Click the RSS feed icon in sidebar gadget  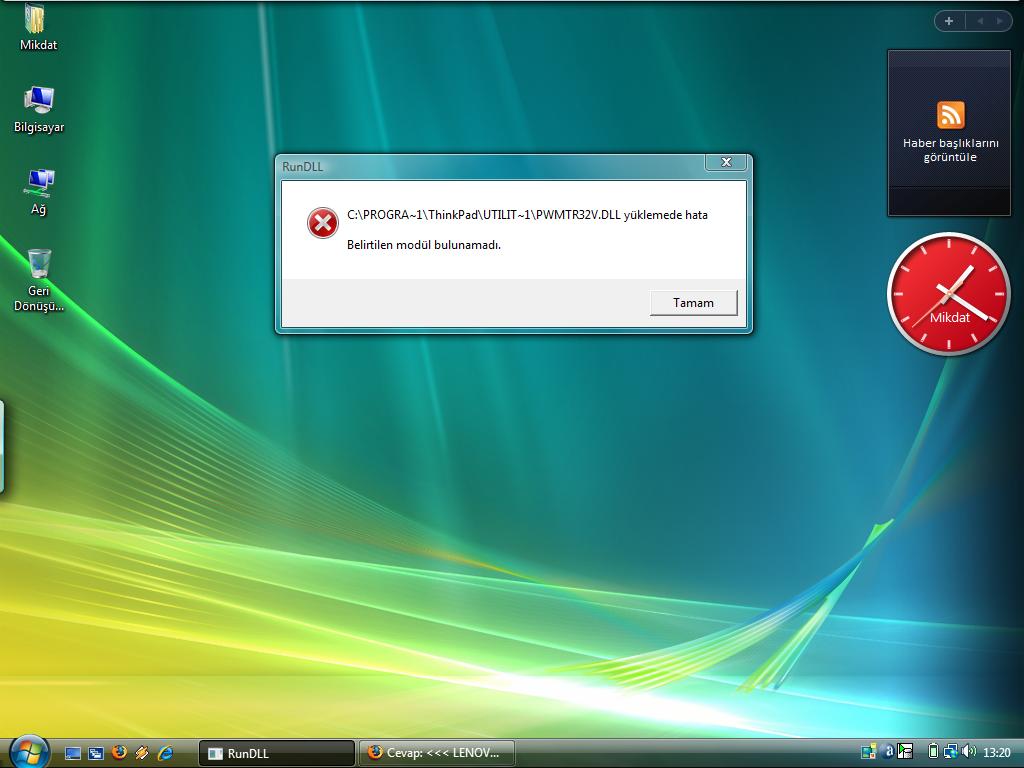950,116
